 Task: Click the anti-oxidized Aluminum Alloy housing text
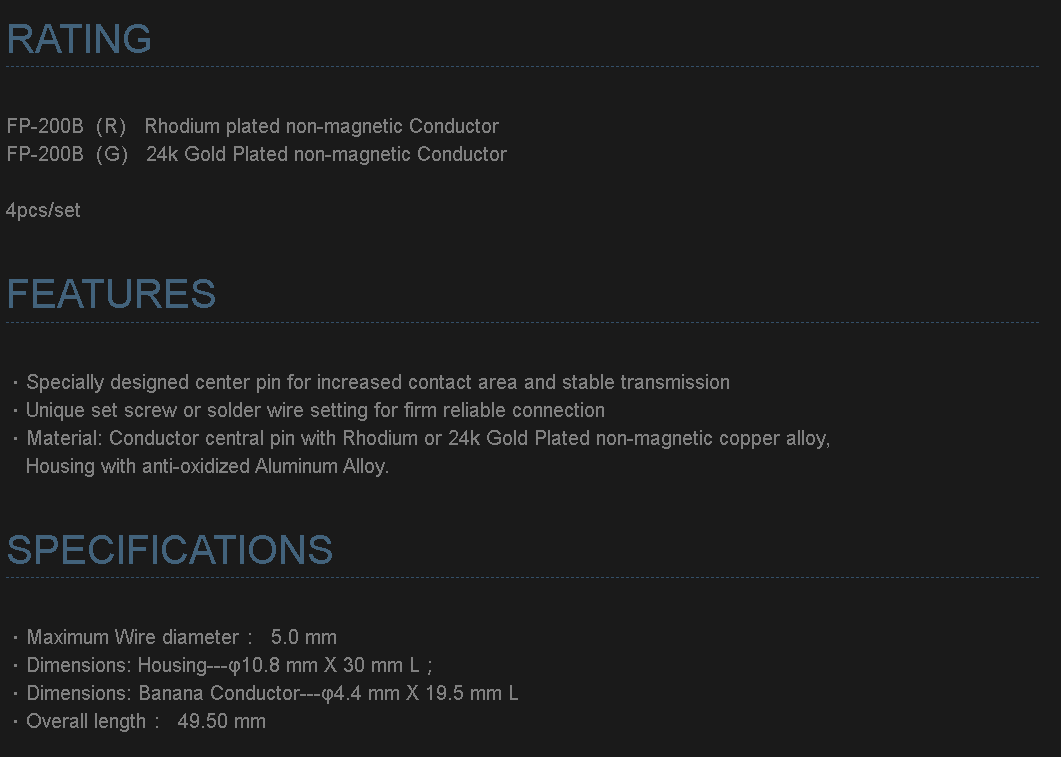pyautogui.click(x=207, y=466)
